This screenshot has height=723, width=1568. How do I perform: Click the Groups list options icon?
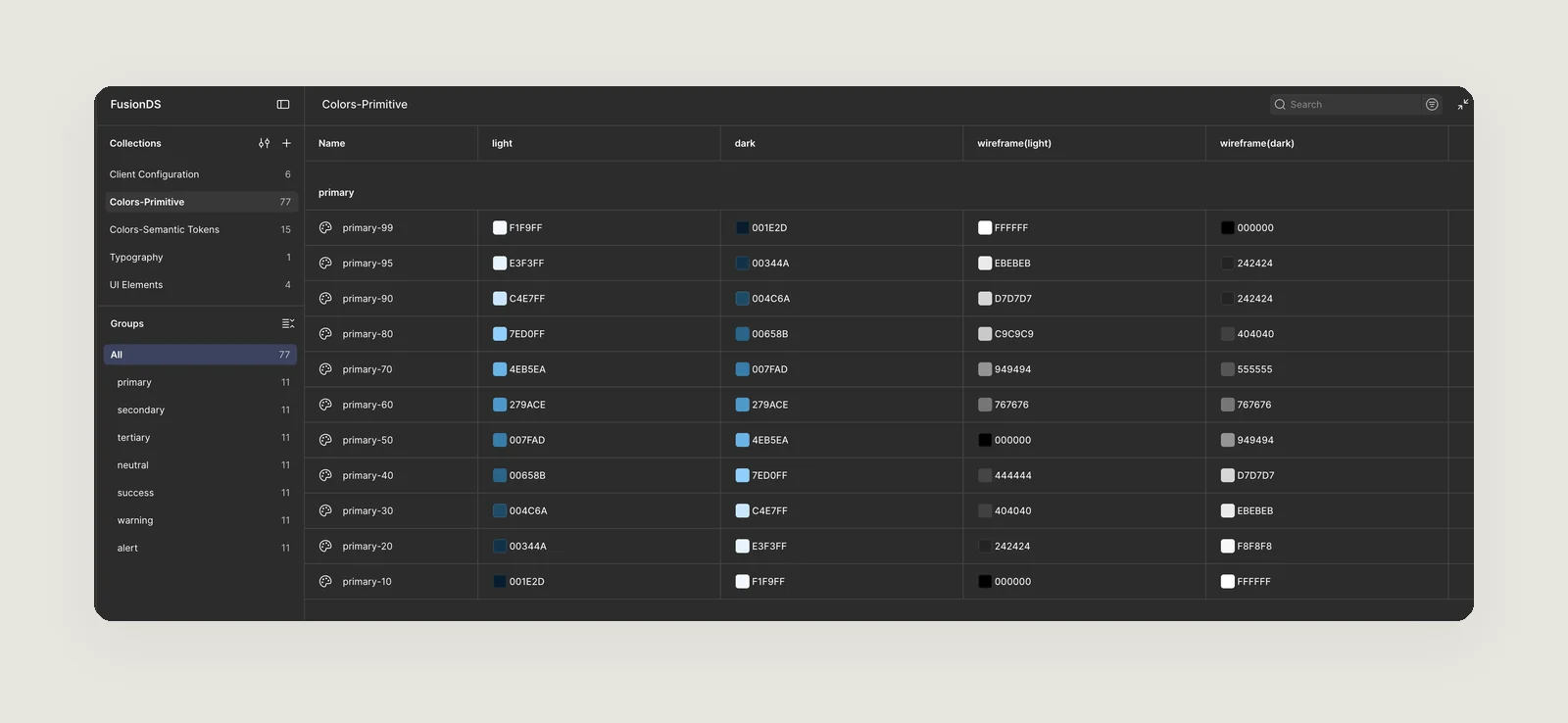(x=288, y=323)
